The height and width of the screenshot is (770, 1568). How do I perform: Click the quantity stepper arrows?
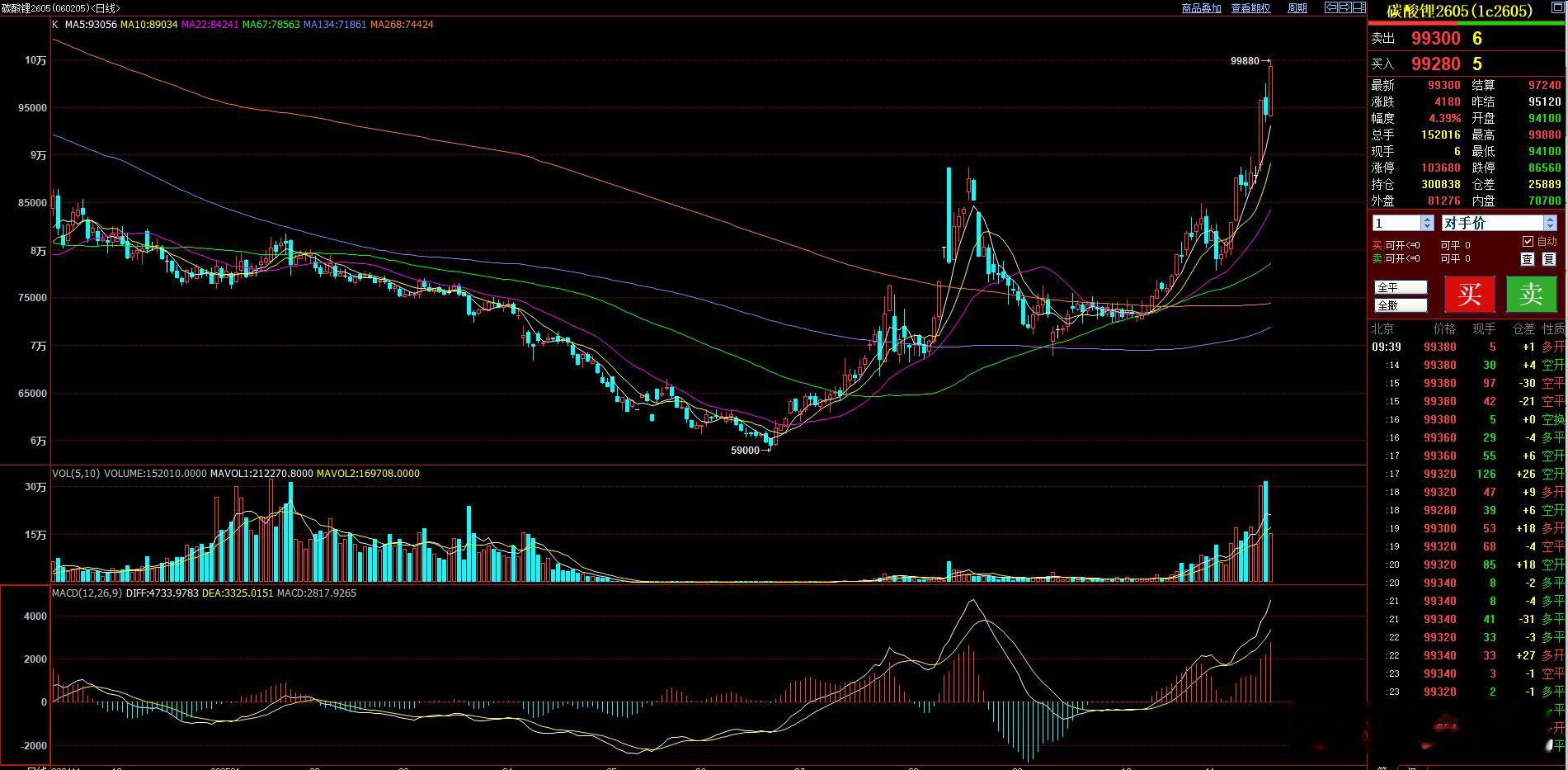(1427, 223)
